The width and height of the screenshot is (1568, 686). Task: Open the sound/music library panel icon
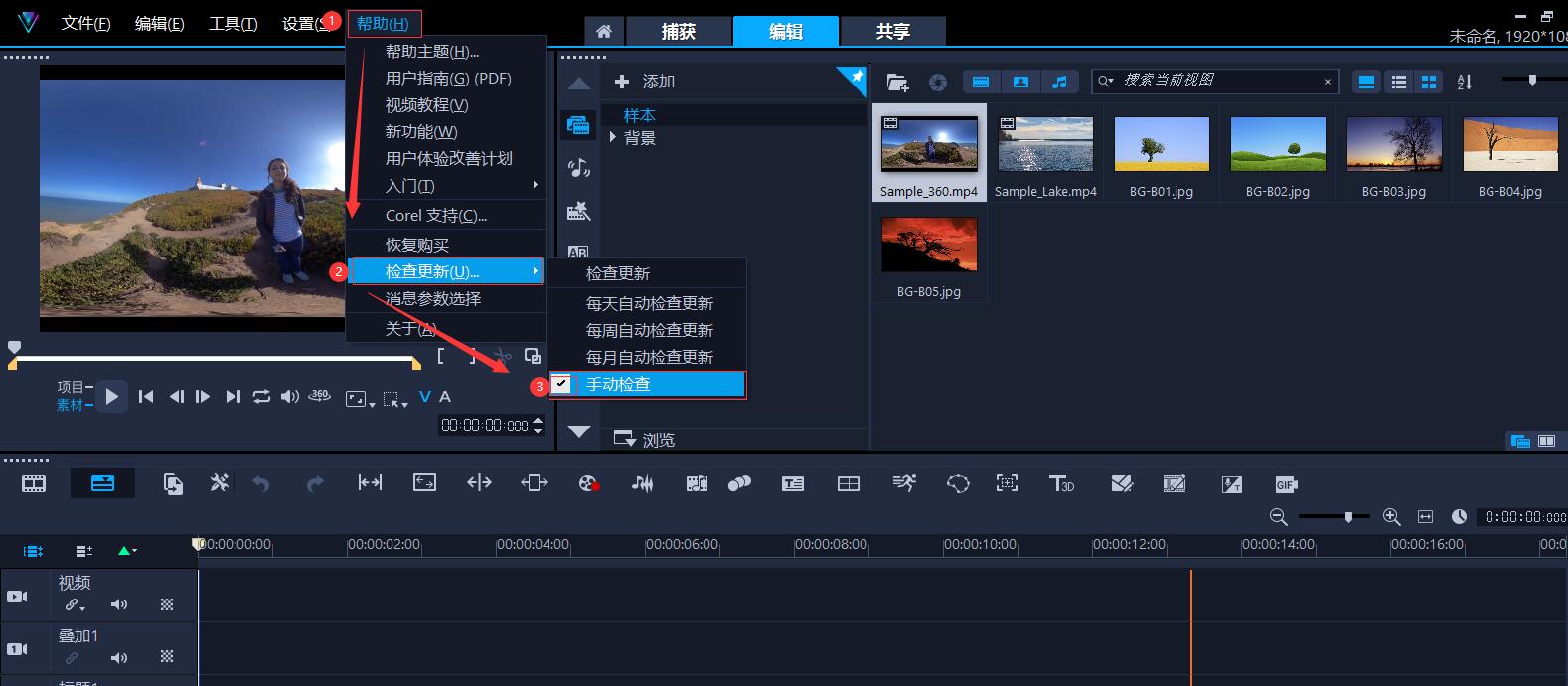click(x=577, y=167)
